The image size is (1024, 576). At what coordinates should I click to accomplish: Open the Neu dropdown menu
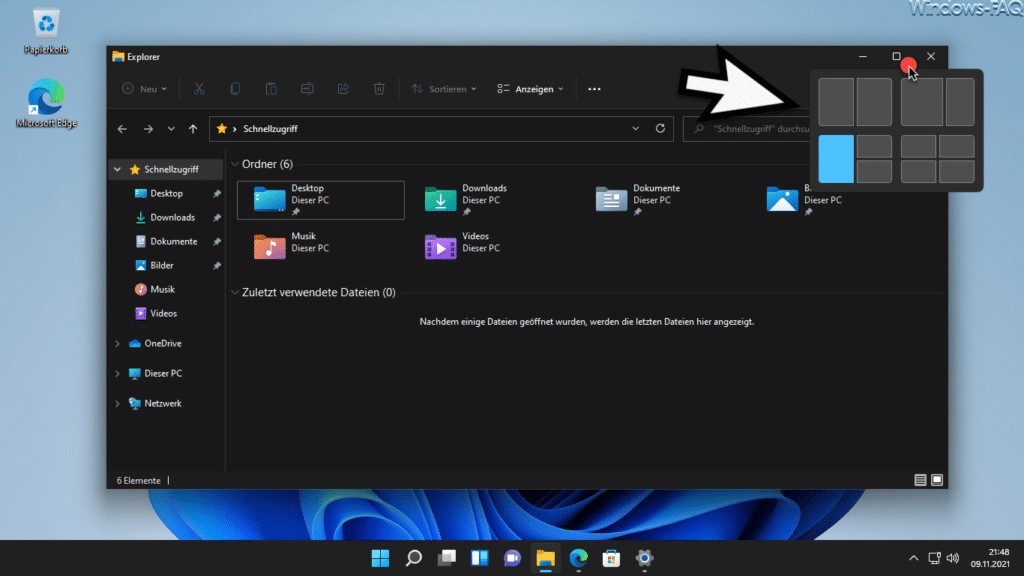144,89
